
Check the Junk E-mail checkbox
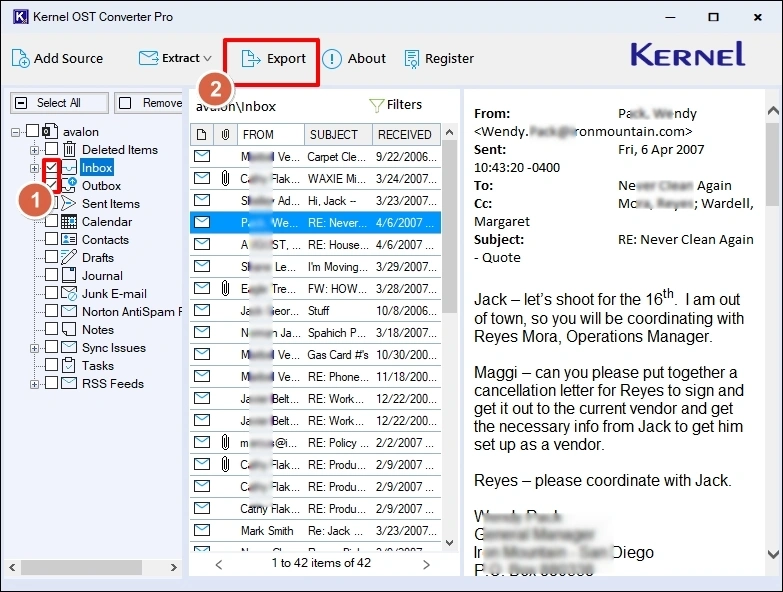point(51,293)
